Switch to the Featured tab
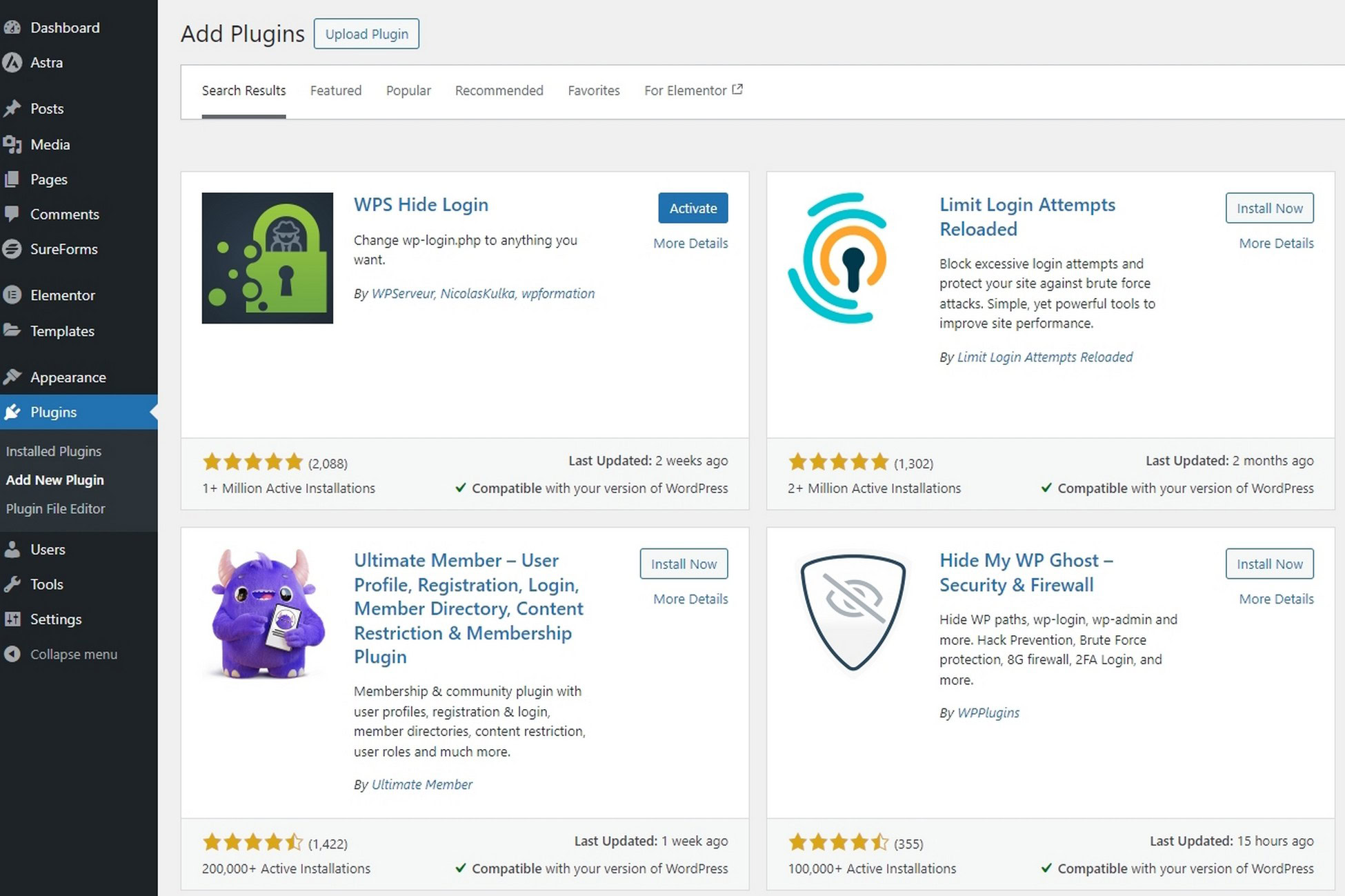This screenshot has height=896, width=1345. coord(336,91)
